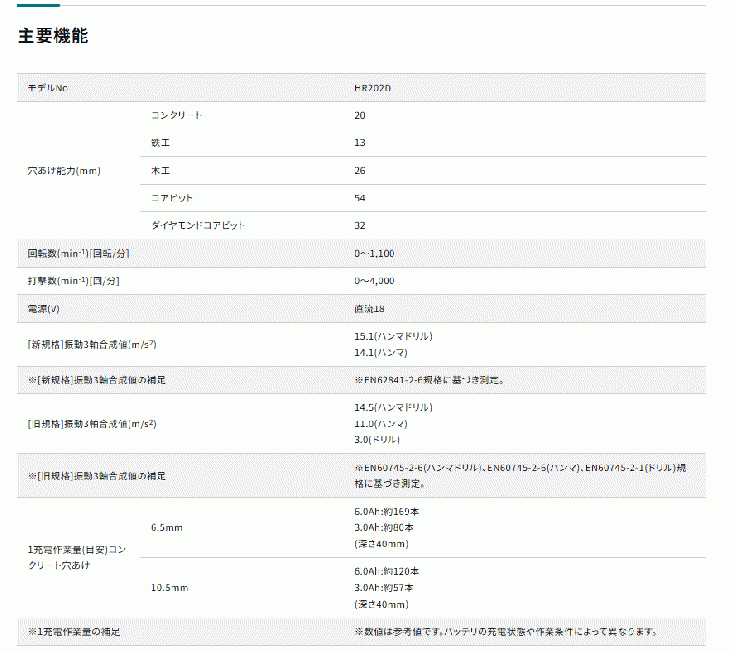Select the 14.1(ハンマ) vibration value
Screen dimensions: 730x652
pyautogui.click(x=380, y=353)
